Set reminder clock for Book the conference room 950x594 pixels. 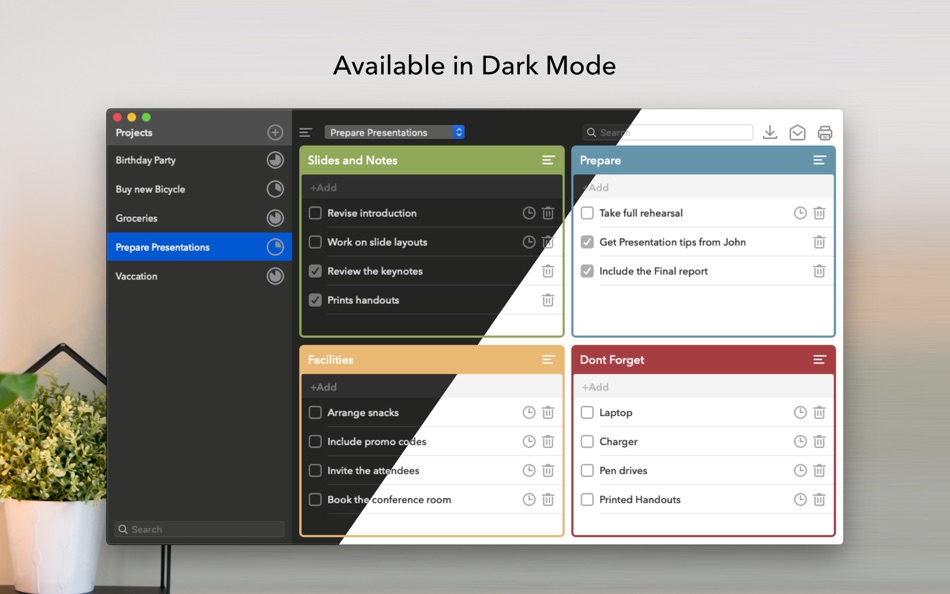click(529, 499)
